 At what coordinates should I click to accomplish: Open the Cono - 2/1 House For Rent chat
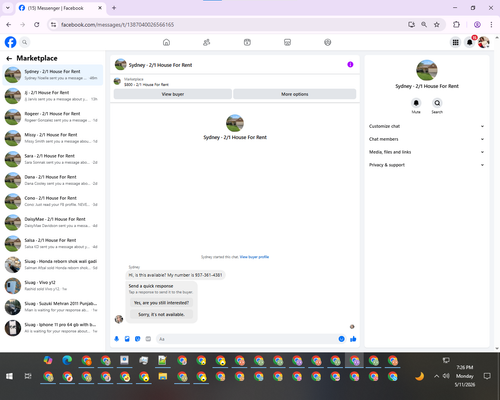(x=53, y=201)
